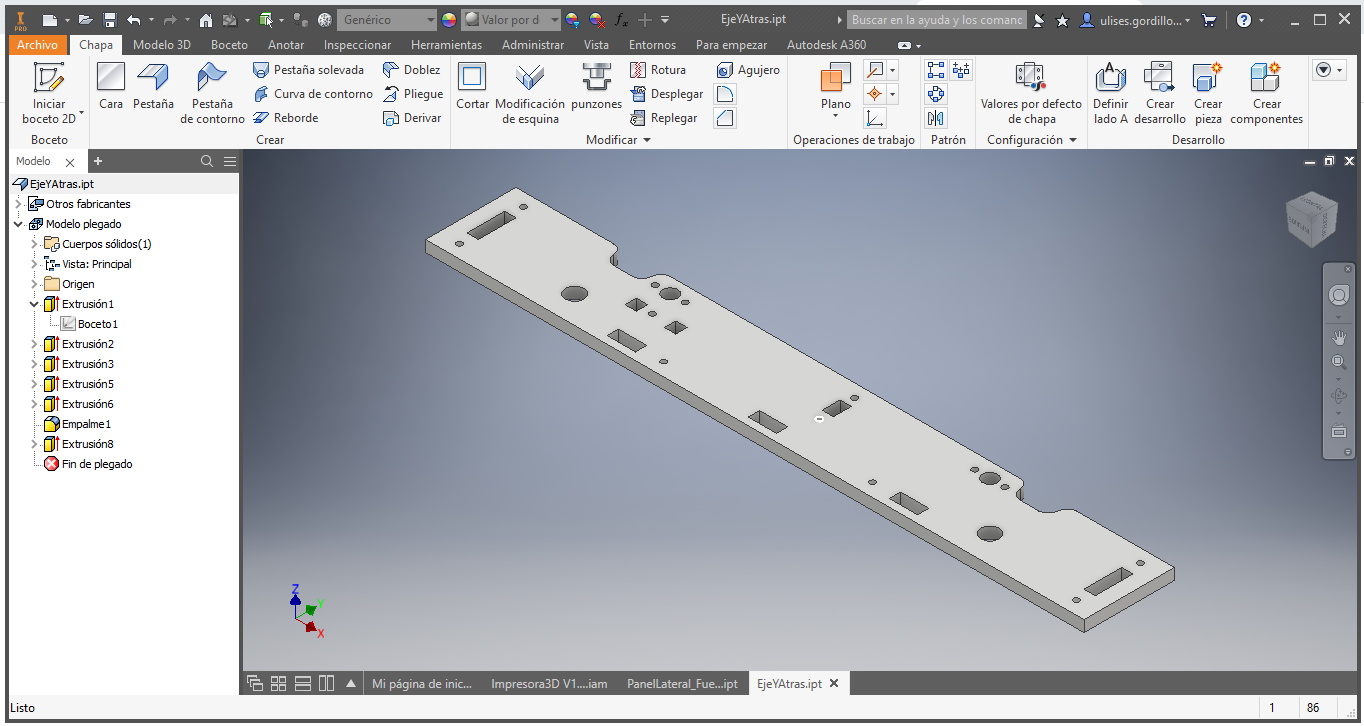Click the full navigation wheel icon
The height and width of the screenshot is (726, 1364).
pyautogui.click(x=1339, y=296)
